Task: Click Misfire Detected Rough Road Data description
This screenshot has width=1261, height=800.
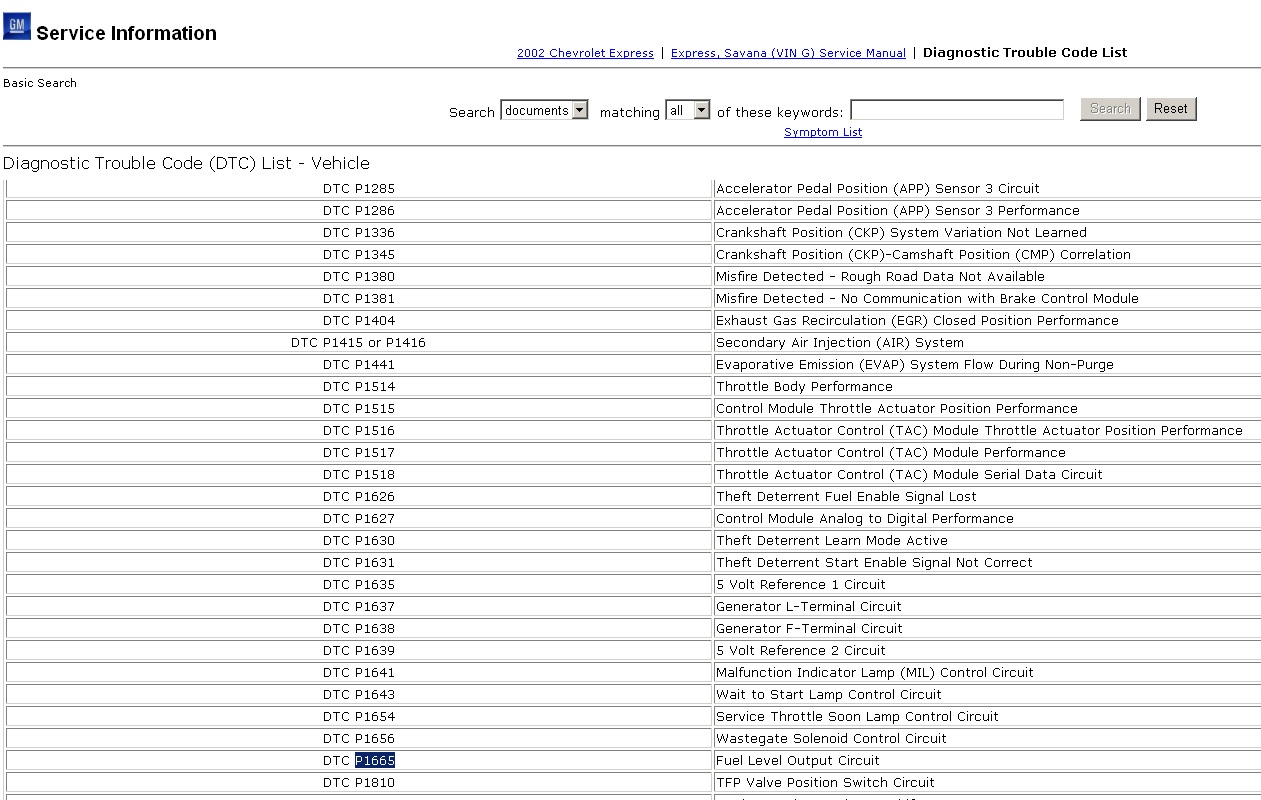Action: pyautogui.click(x=880, y=276)
